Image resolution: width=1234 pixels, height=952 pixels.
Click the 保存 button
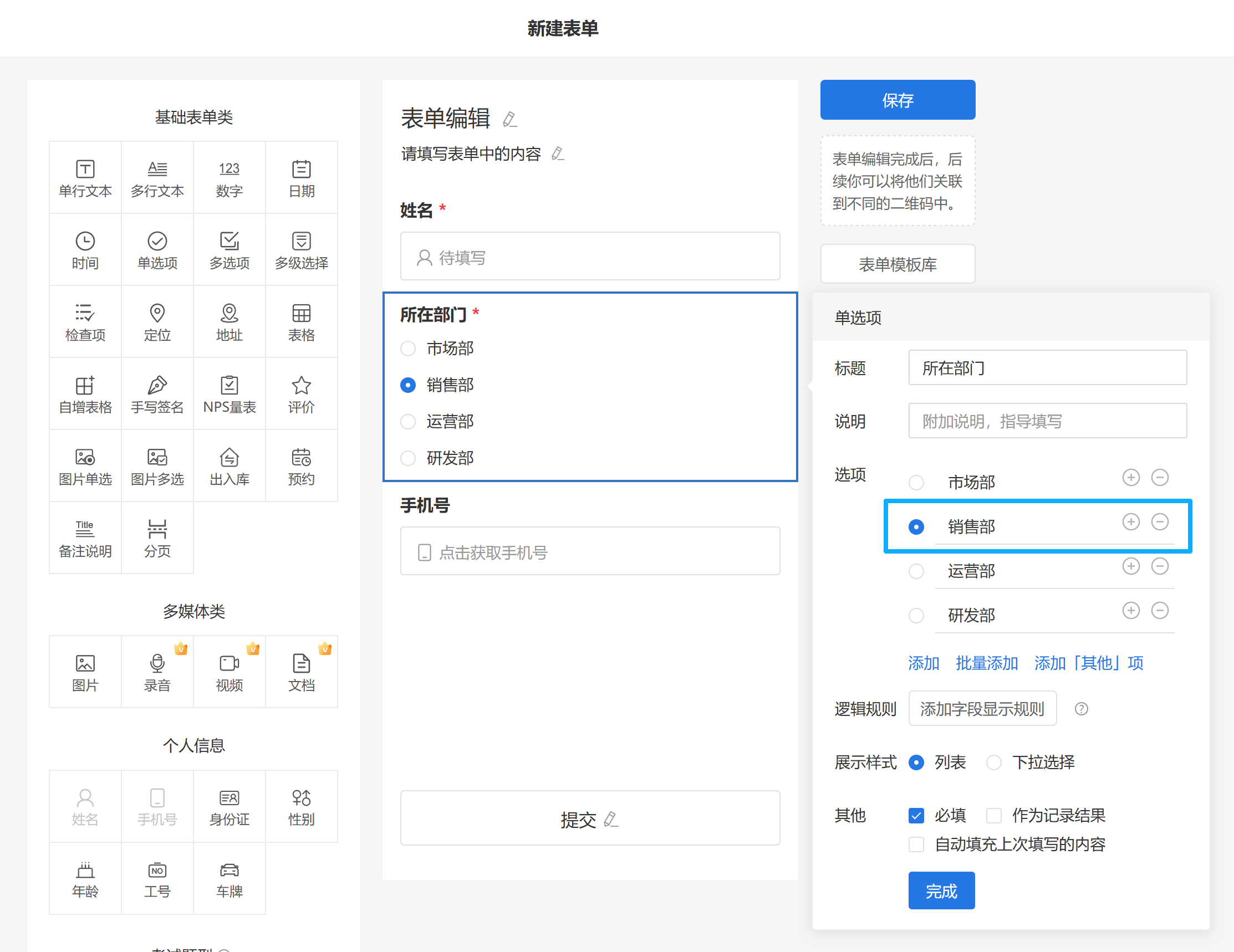[x=898, y=100]
